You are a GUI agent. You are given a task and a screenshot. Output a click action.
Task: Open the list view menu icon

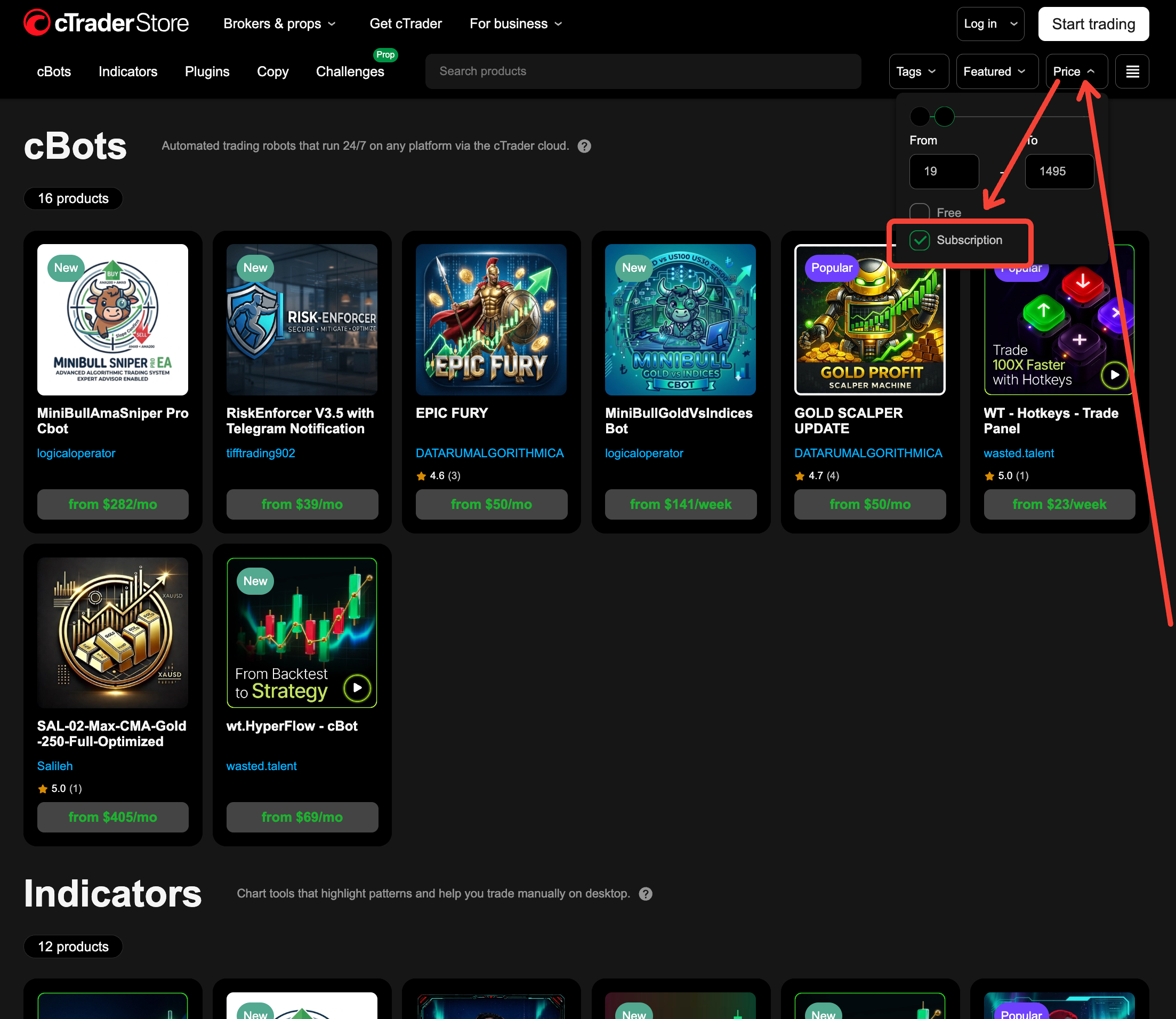tap(1132, 71)
